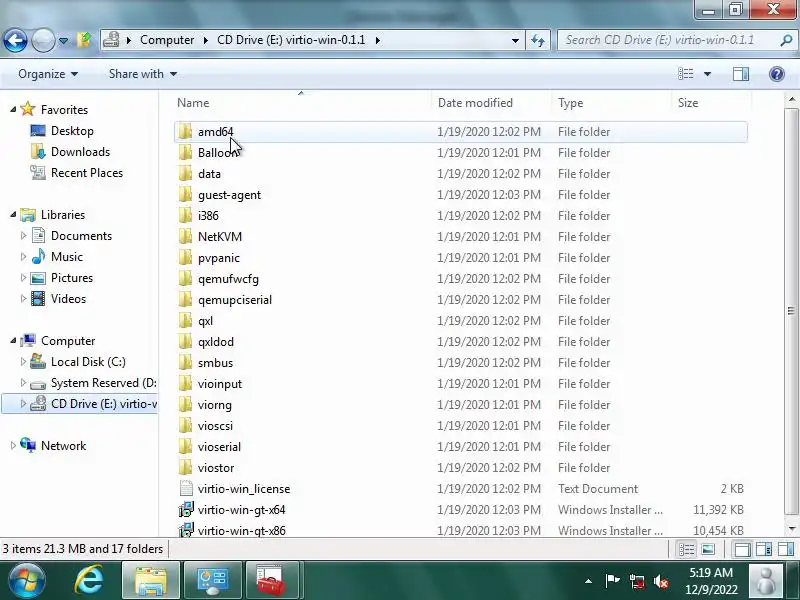Click the Forward navigation arrow button

click(43, 40)
